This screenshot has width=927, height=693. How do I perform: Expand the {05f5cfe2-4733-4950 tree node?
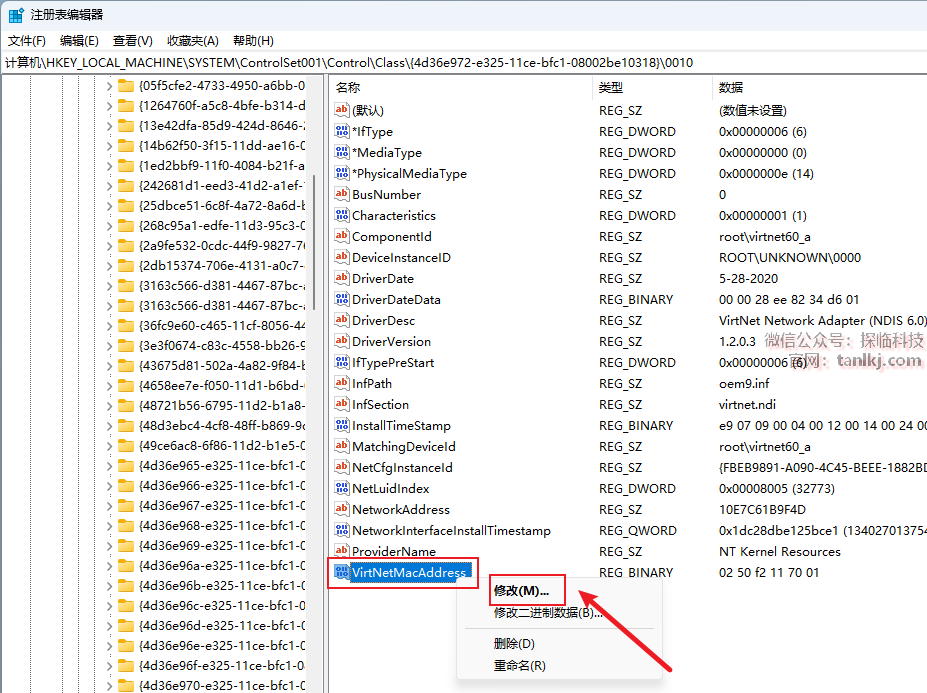coord(109,86)
